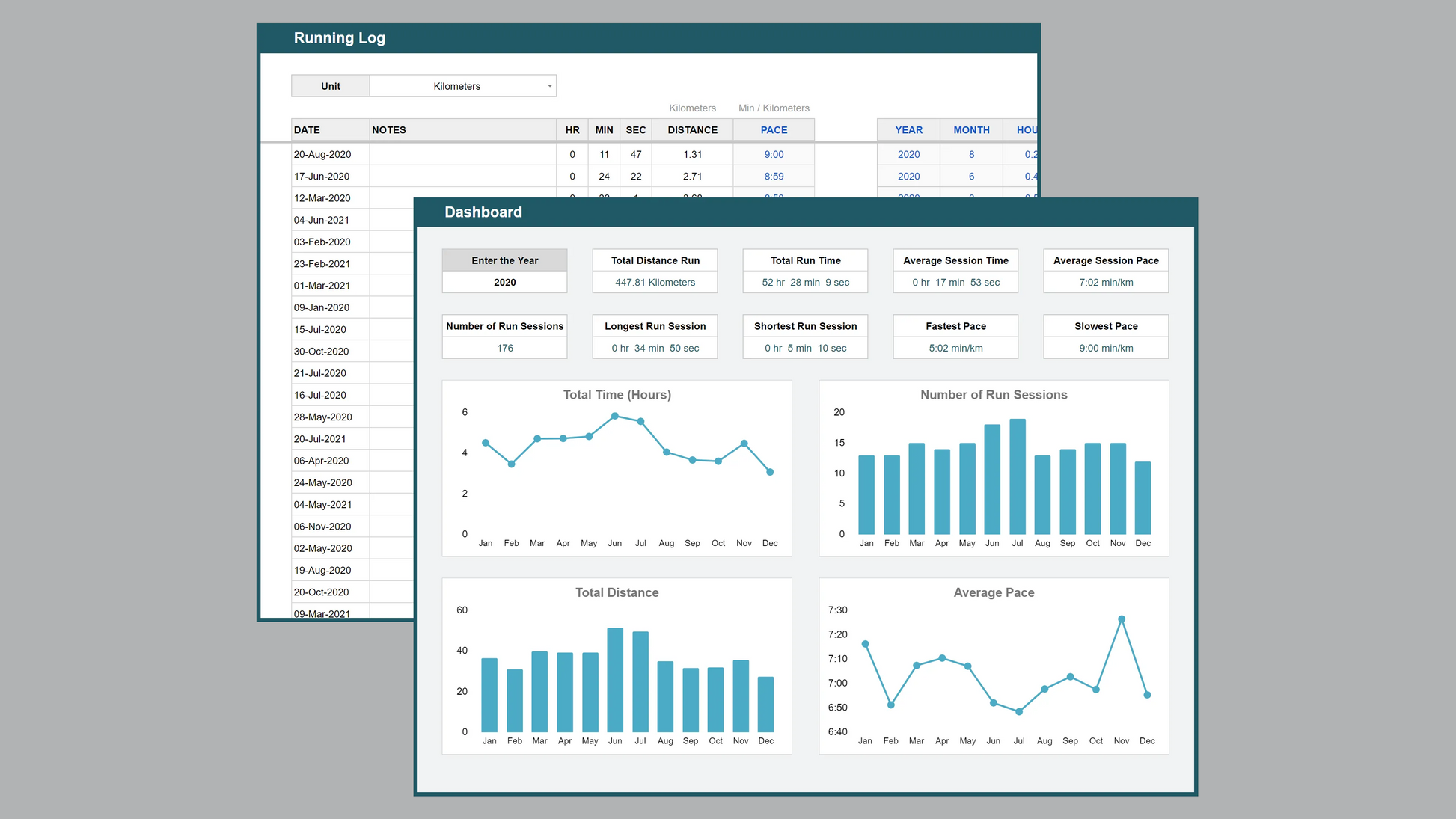The image size is (1456, 819).
Task: Click the tallest July sessions bar
Action: pyautogui.click(x=1018, y=476)
